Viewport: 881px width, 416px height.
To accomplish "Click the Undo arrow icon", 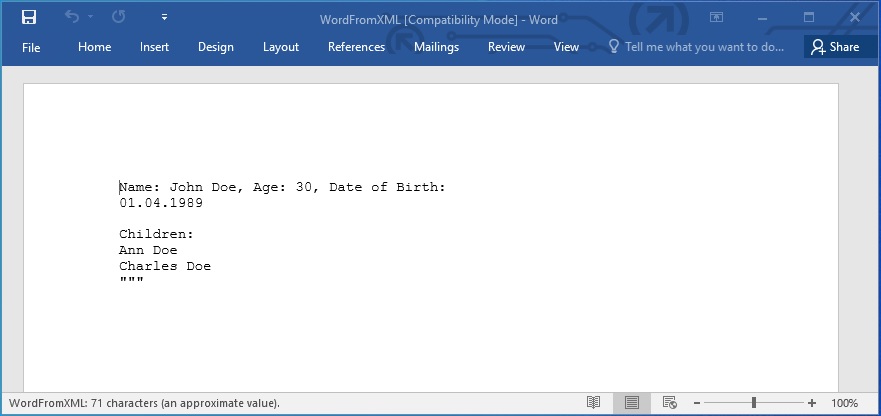I will click(x=72, y=17).
